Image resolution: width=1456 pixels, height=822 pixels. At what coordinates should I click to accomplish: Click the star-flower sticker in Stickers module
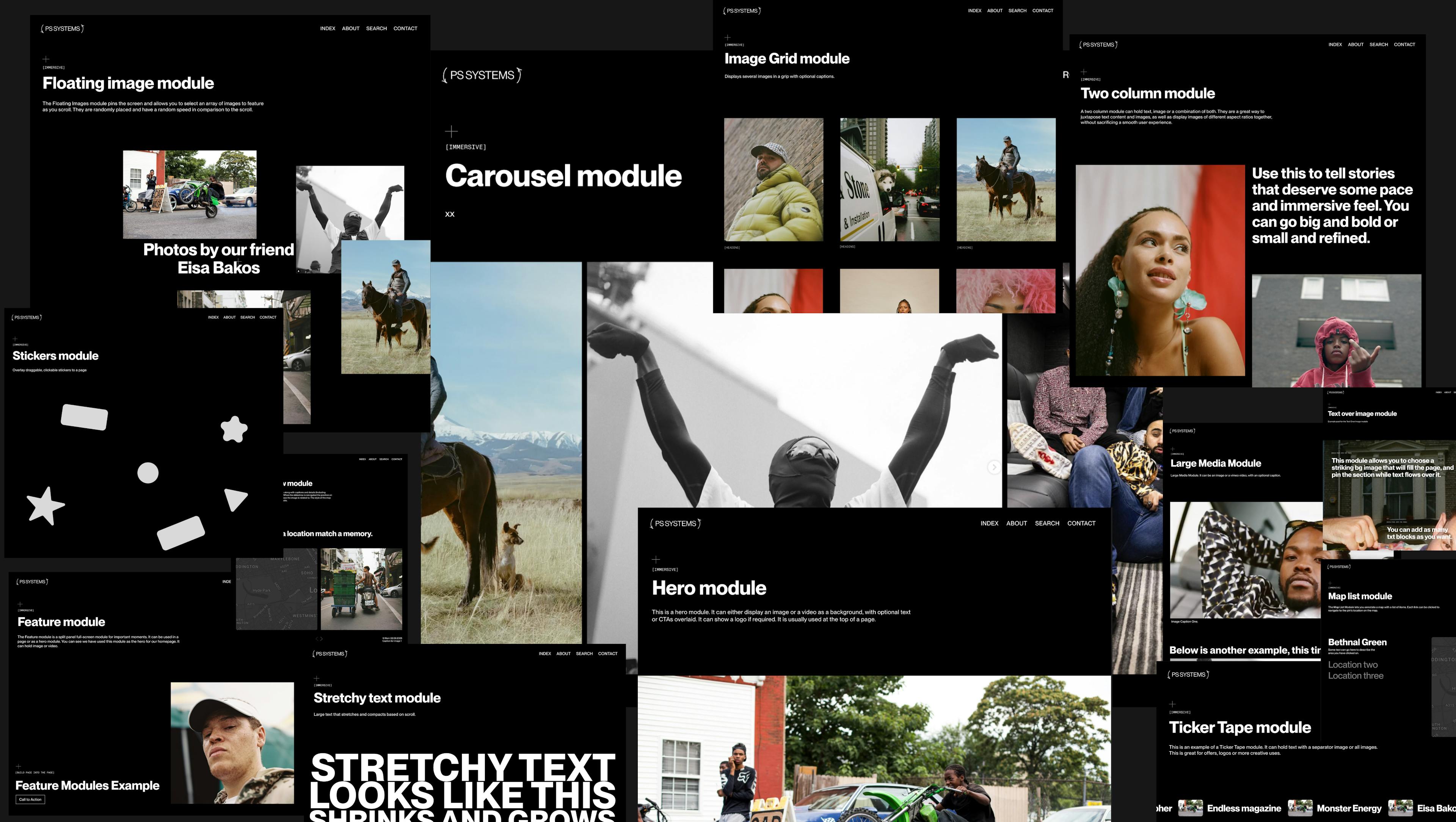[234, 429]
